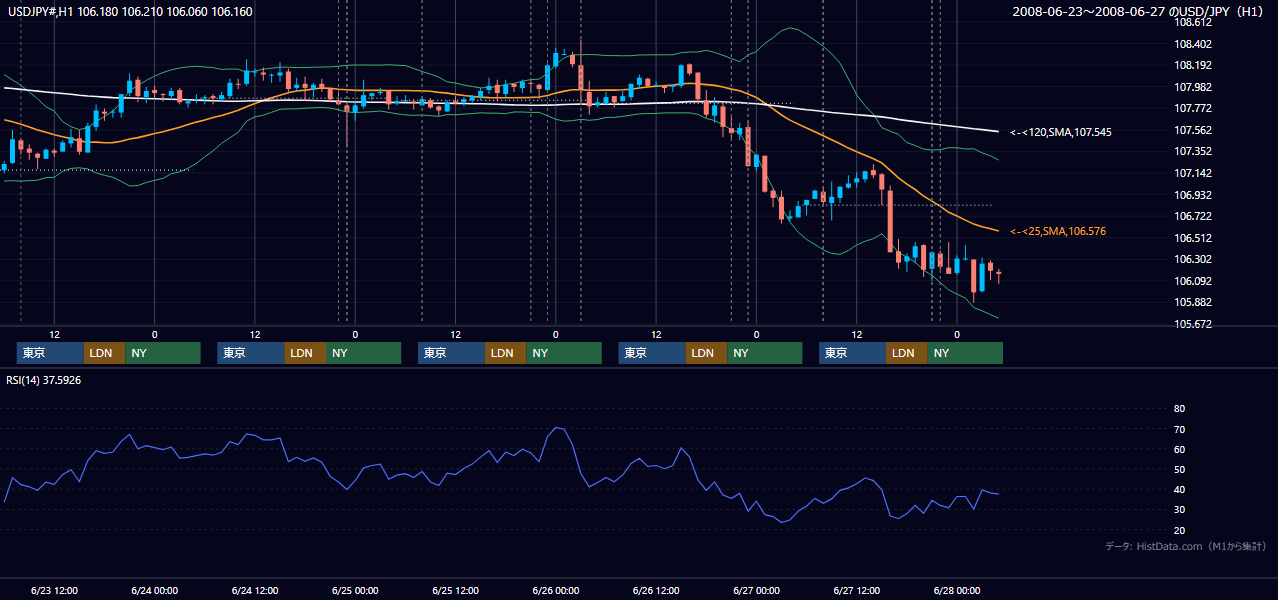Select the June 25 LDN session block
1278x600 pixels.
[x=505, y=353]
